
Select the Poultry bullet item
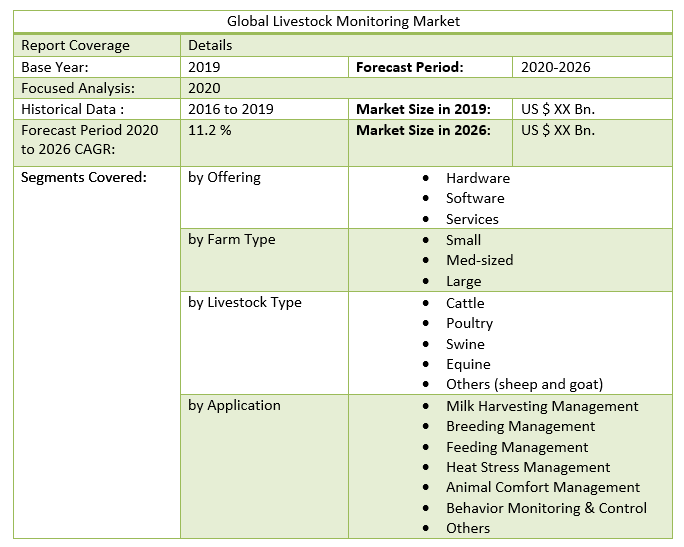tap(469, 323)
